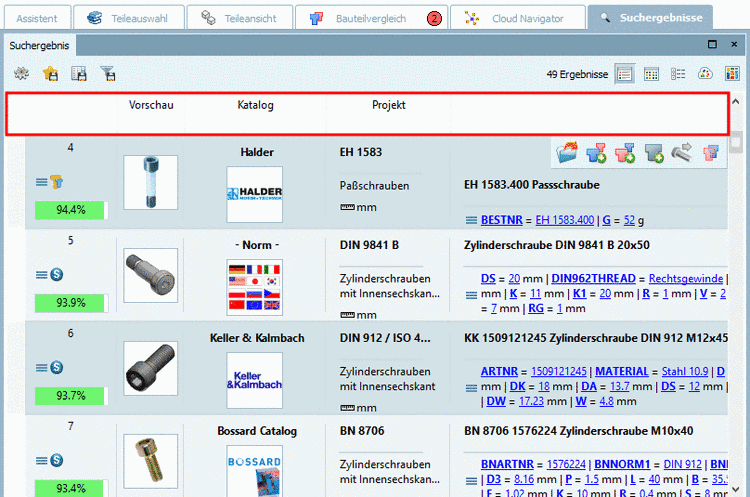Click blue S icon in row 5
This screenshot has height=497, width=750.
coord(56,275)
